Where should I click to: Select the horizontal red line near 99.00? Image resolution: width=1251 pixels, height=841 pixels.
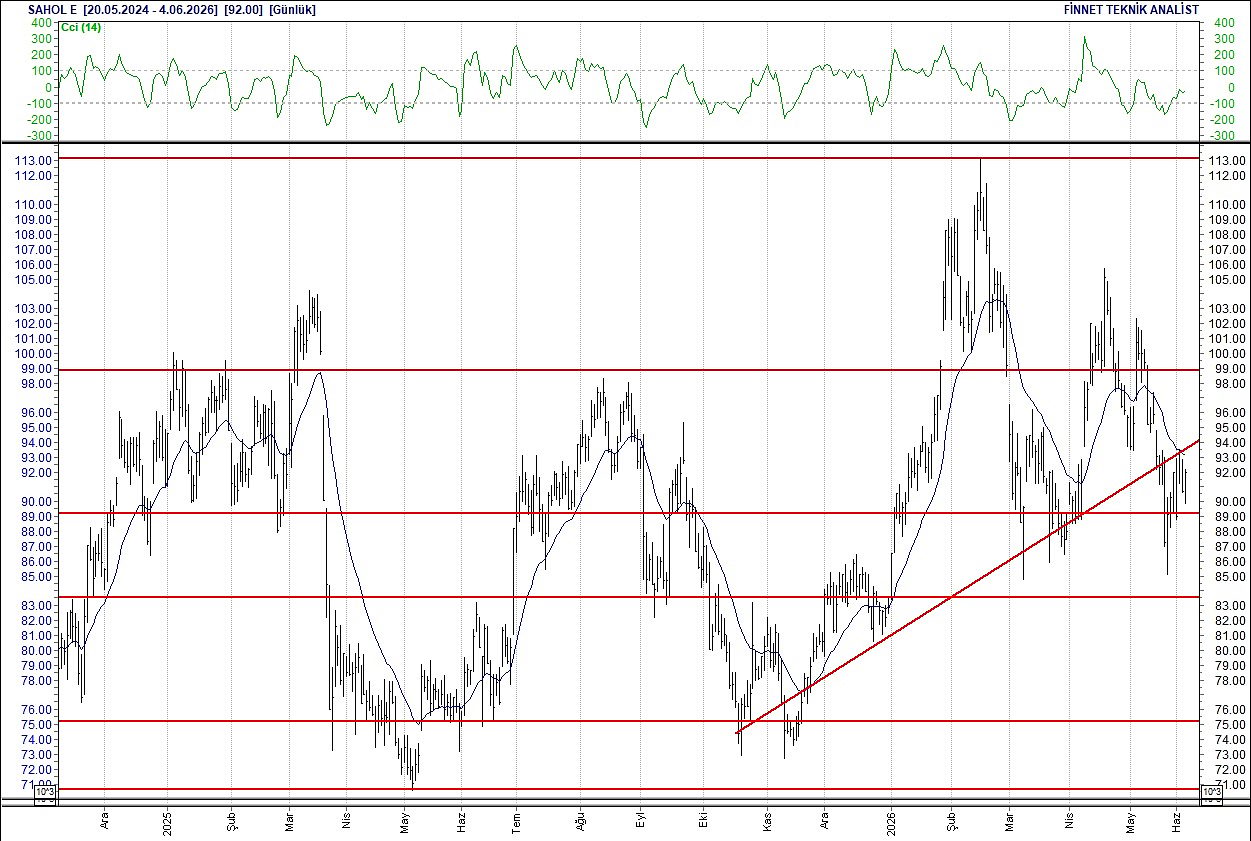(628, 370)
